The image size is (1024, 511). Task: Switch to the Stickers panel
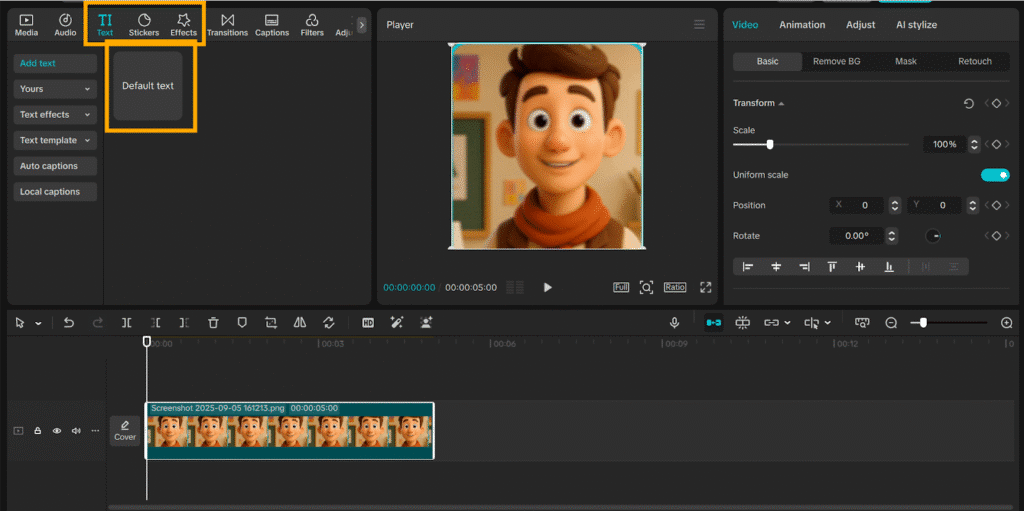(144, 25)
